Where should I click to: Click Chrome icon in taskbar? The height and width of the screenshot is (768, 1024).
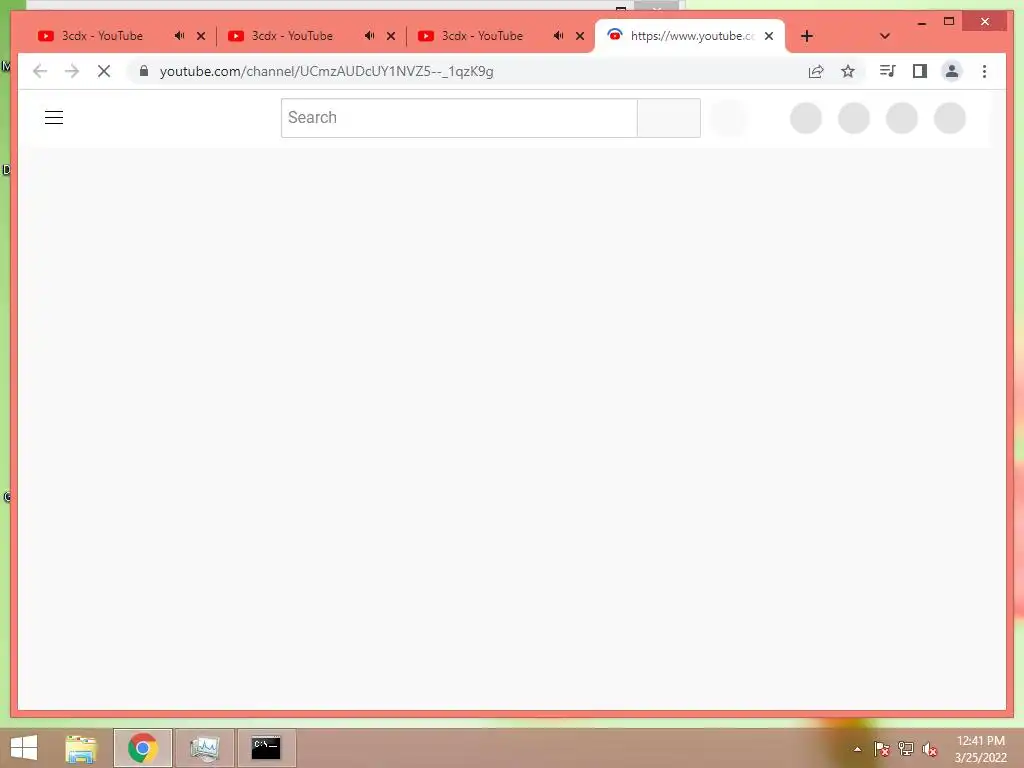pyautogui.click(x=142, y=748)
